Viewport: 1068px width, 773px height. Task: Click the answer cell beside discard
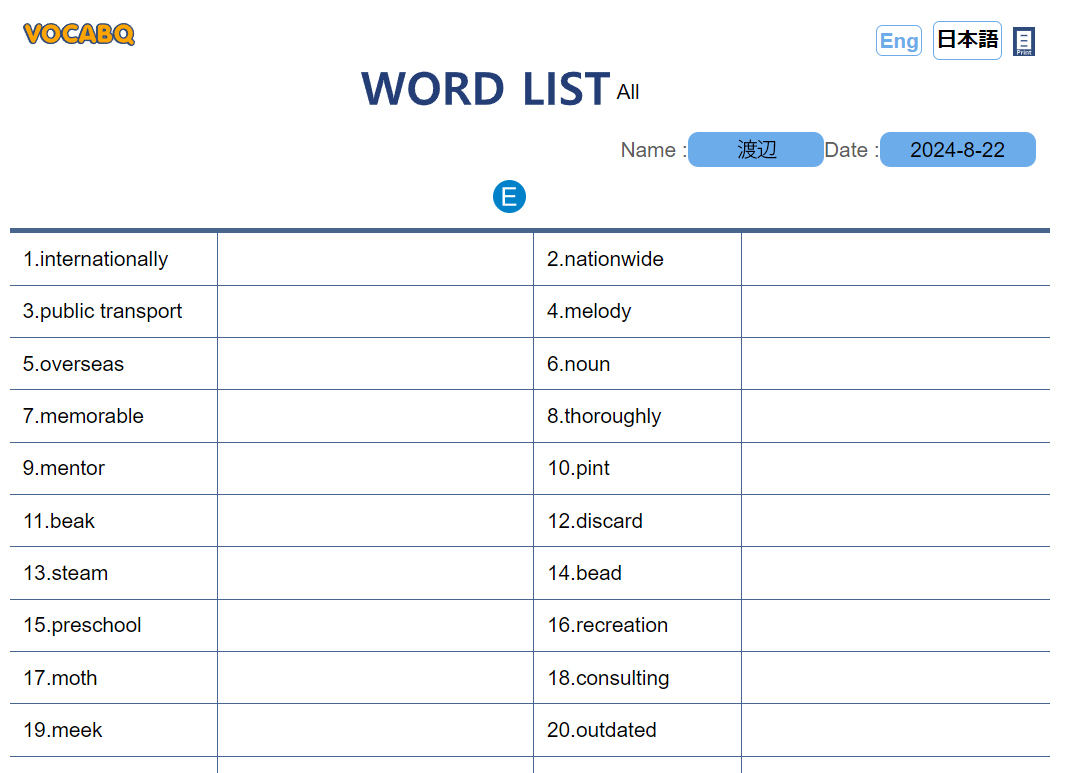896,521
